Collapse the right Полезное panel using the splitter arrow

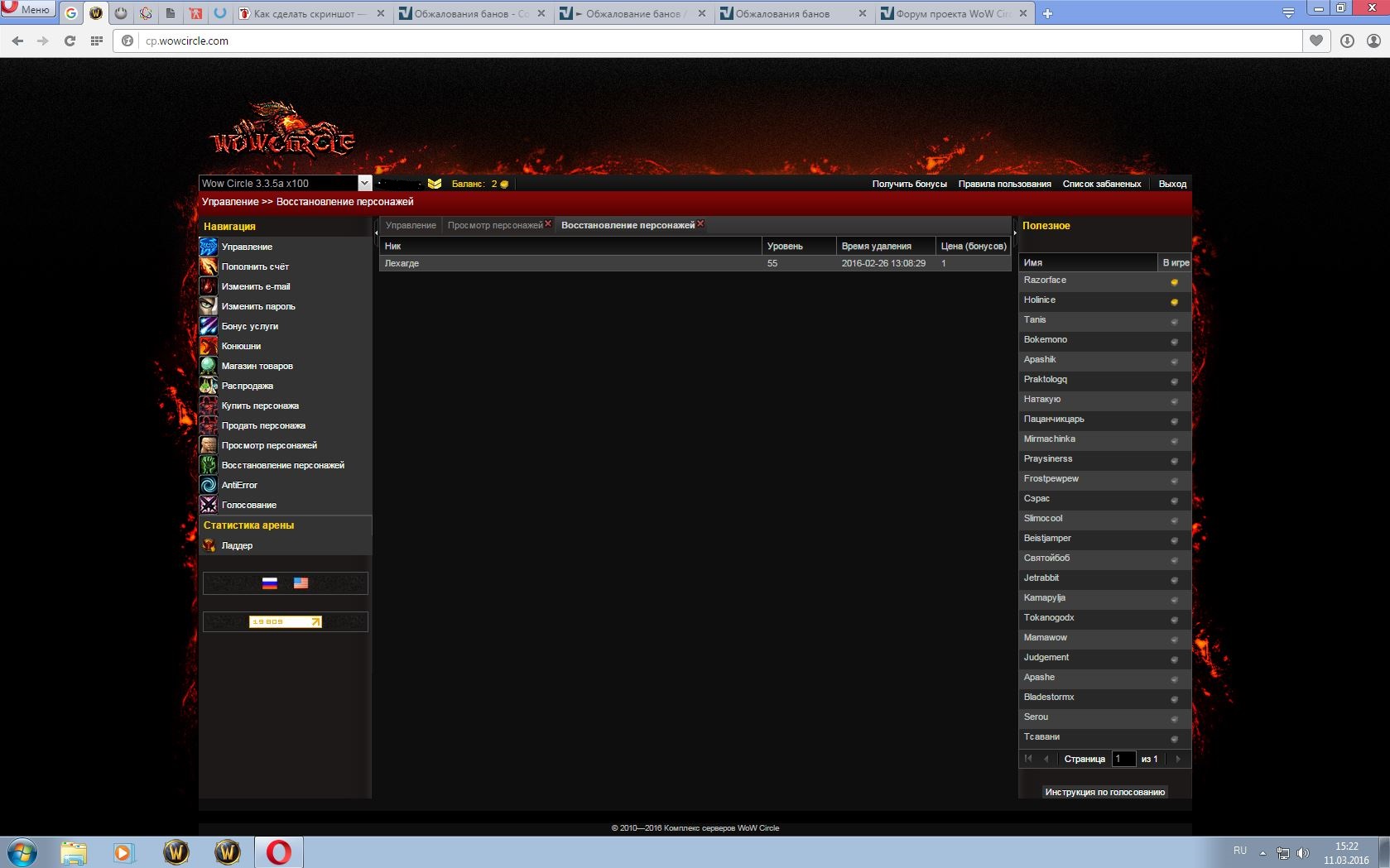(1015, 233)
